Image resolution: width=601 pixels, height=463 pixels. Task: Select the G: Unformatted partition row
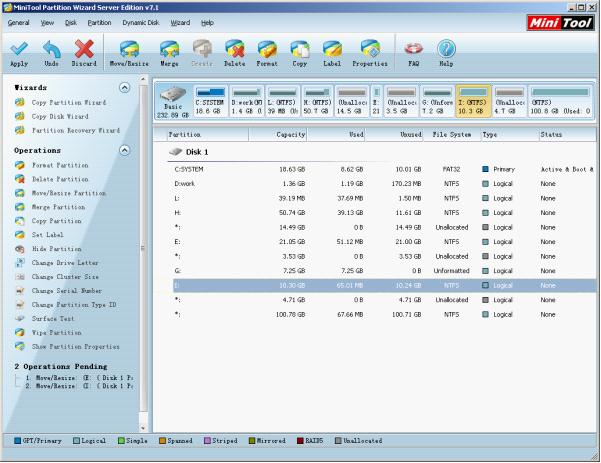(384, 271)
